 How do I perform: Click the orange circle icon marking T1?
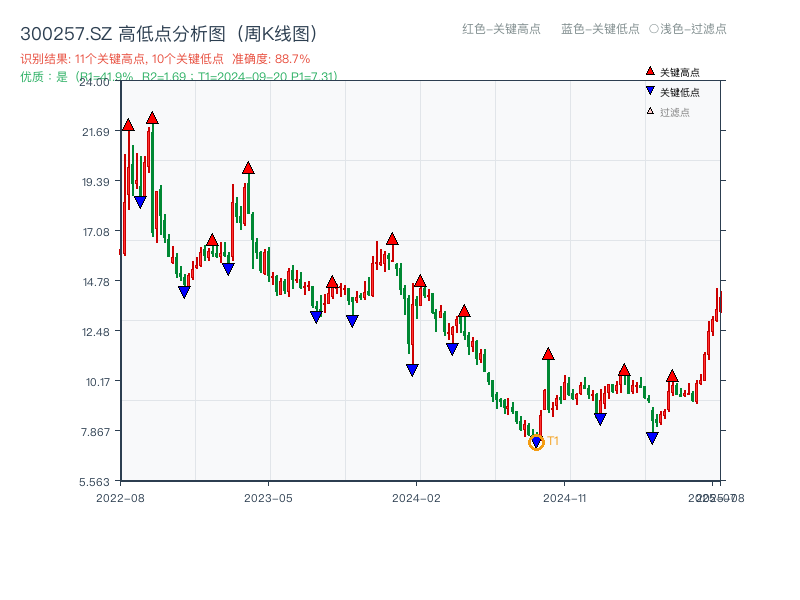[536, 442]
